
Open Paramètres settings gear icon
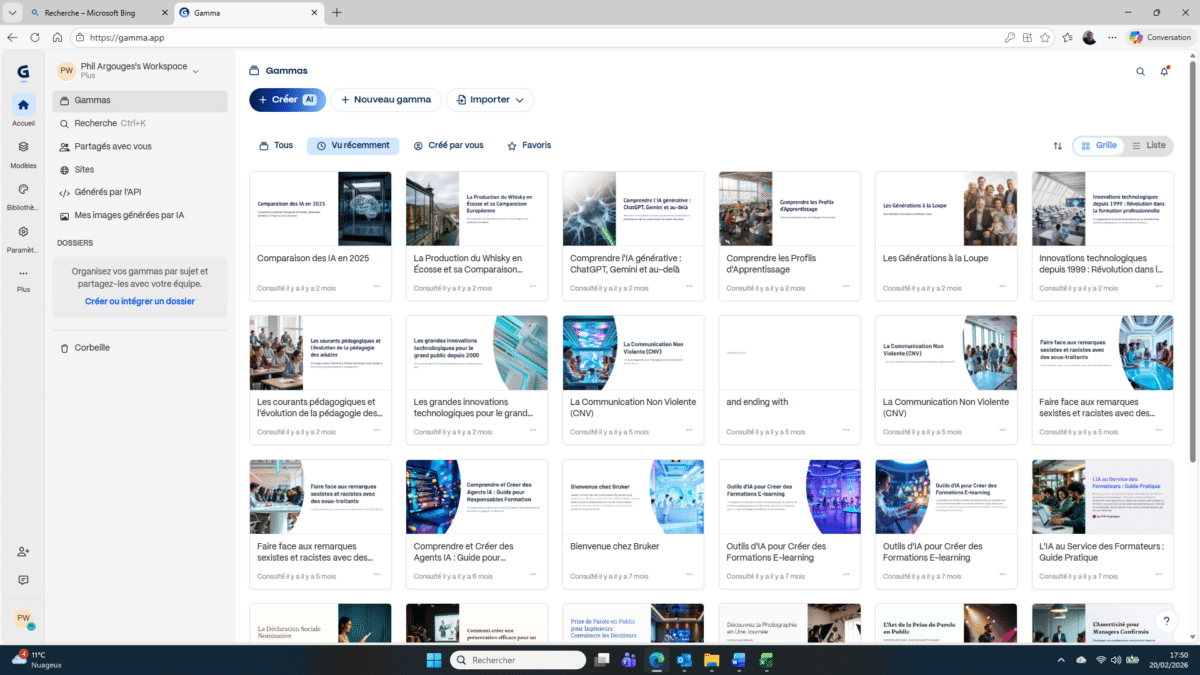[x=23, y=232]
